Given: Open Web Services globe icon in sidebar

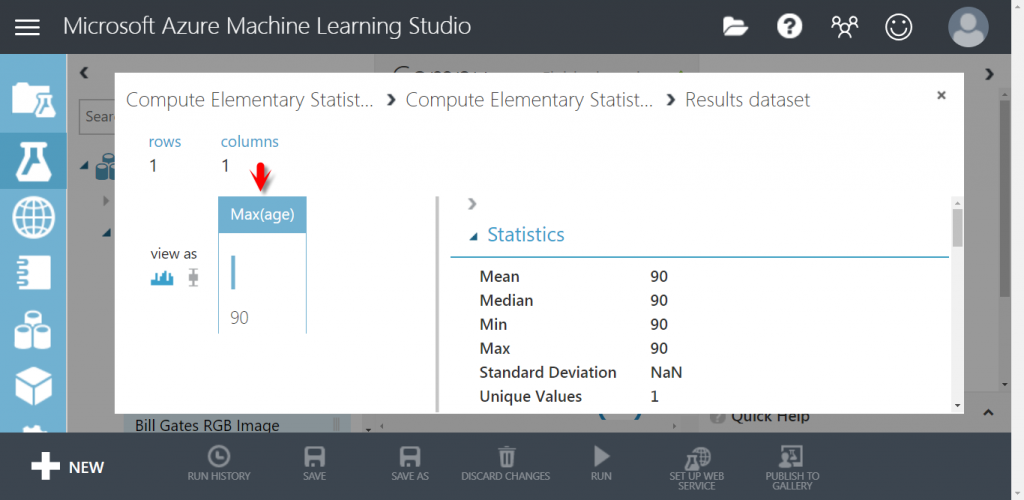Looking at the screenshot, I should pos(33,218).
